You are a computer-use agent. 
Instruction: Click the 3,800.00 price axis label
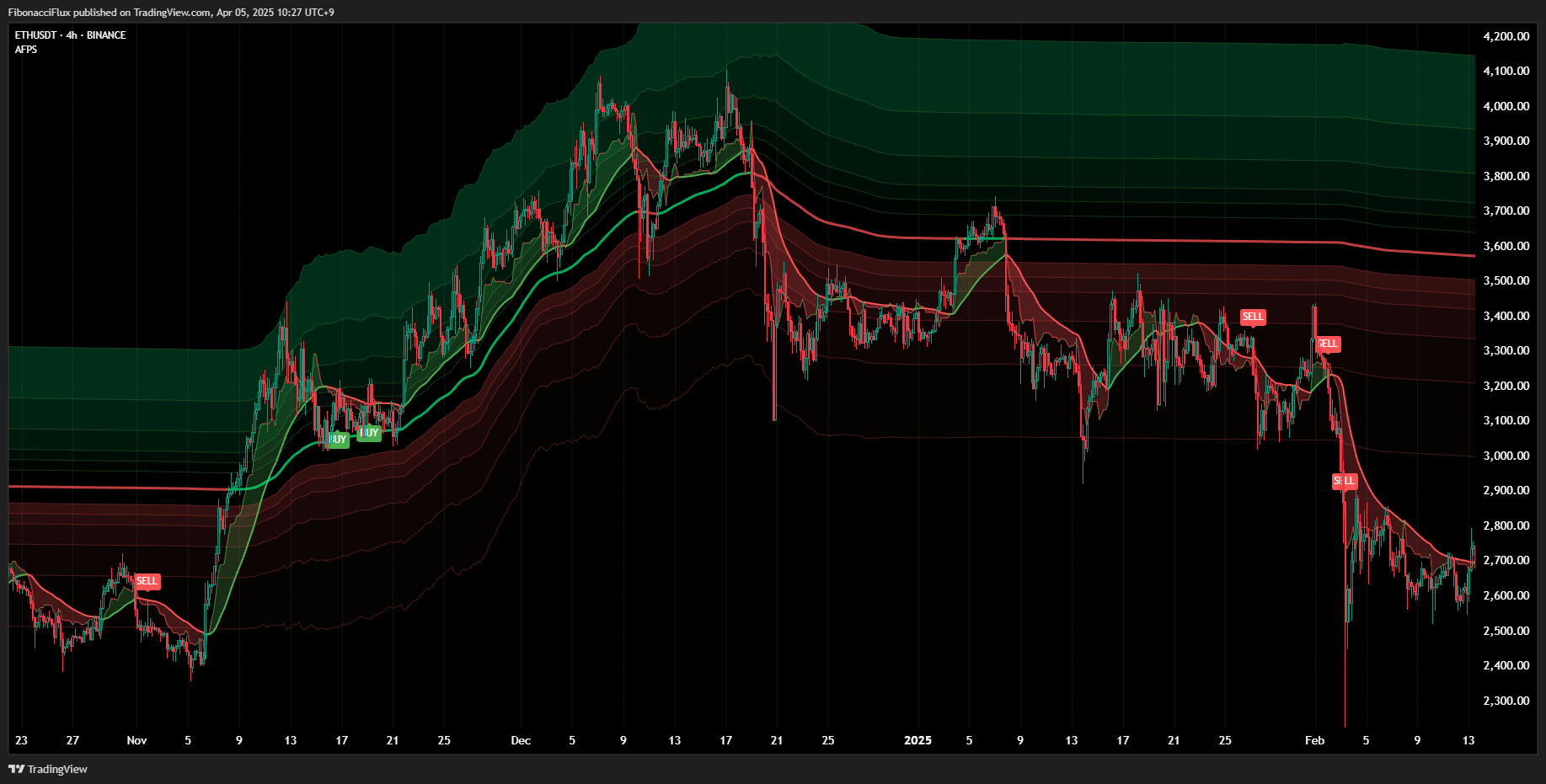1506,176
